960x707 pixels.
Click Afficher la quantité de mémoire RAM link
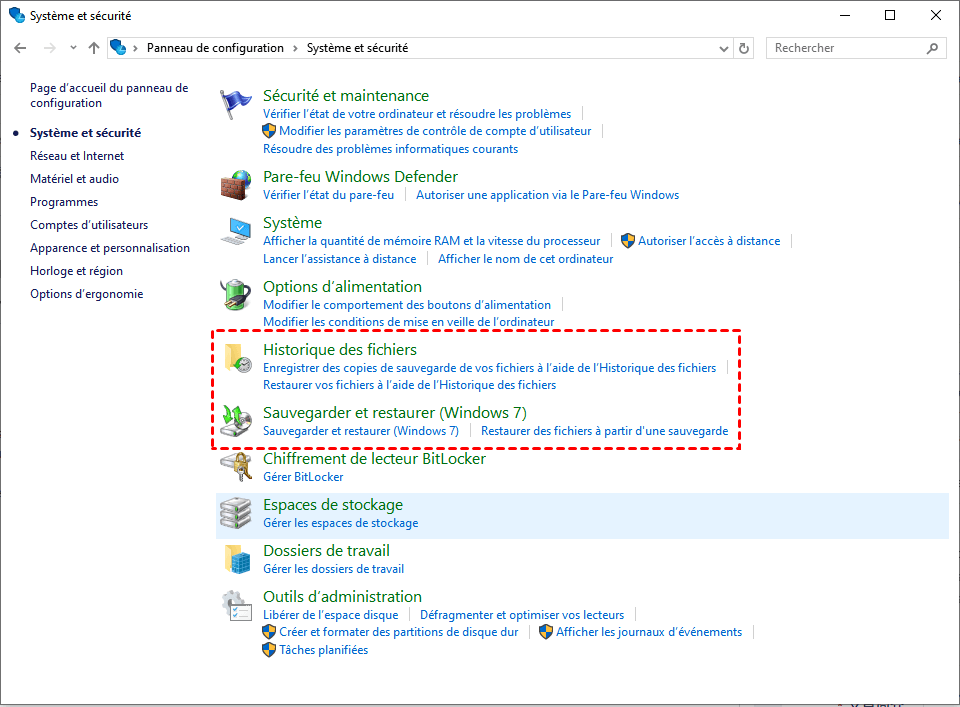click(432, 241)
